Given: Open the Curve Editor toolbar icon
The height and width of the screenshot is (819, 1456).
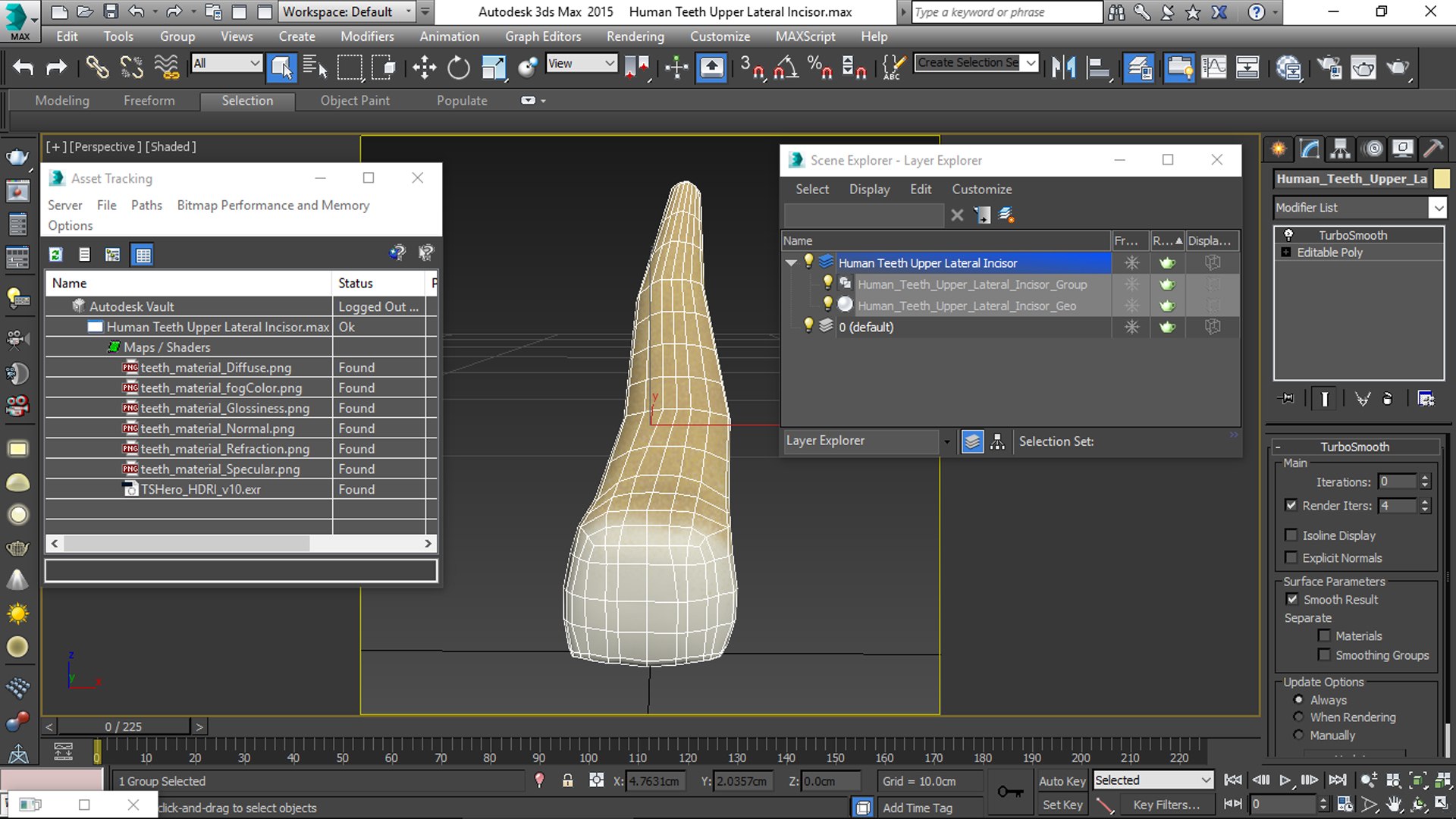Looking at the screenshot, I should pos(1213,67).
